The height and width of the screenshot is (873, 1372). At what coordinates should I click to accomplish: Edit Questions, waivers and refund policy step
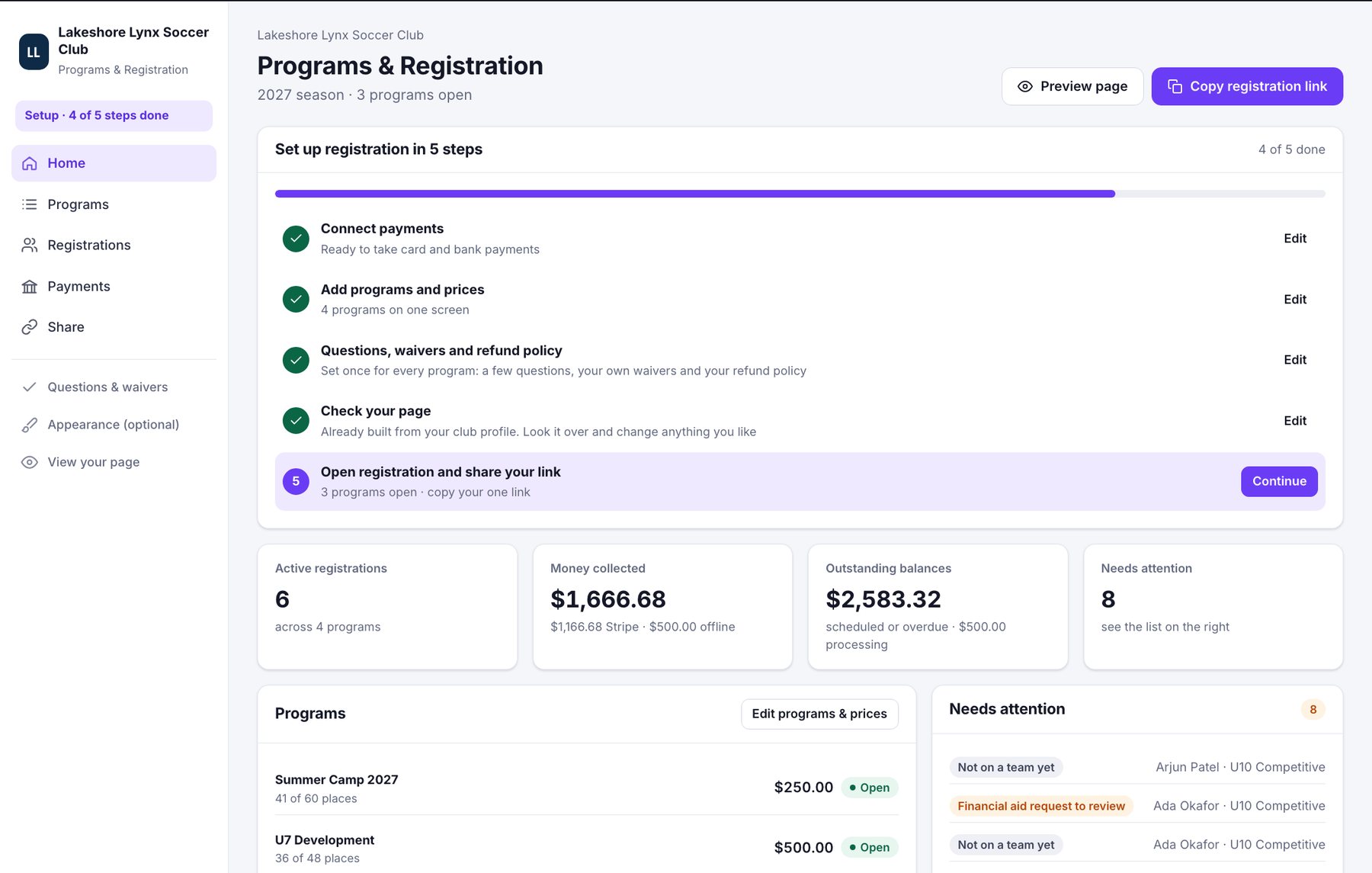(x=1294, y=360)
